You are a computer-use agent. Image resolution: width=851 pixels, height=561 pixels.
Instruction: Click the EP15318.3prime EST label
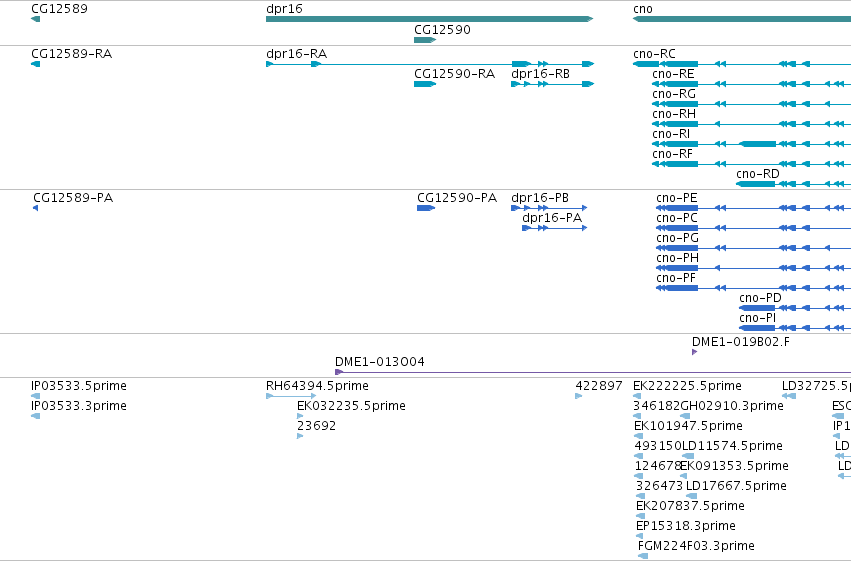point(686,526)
